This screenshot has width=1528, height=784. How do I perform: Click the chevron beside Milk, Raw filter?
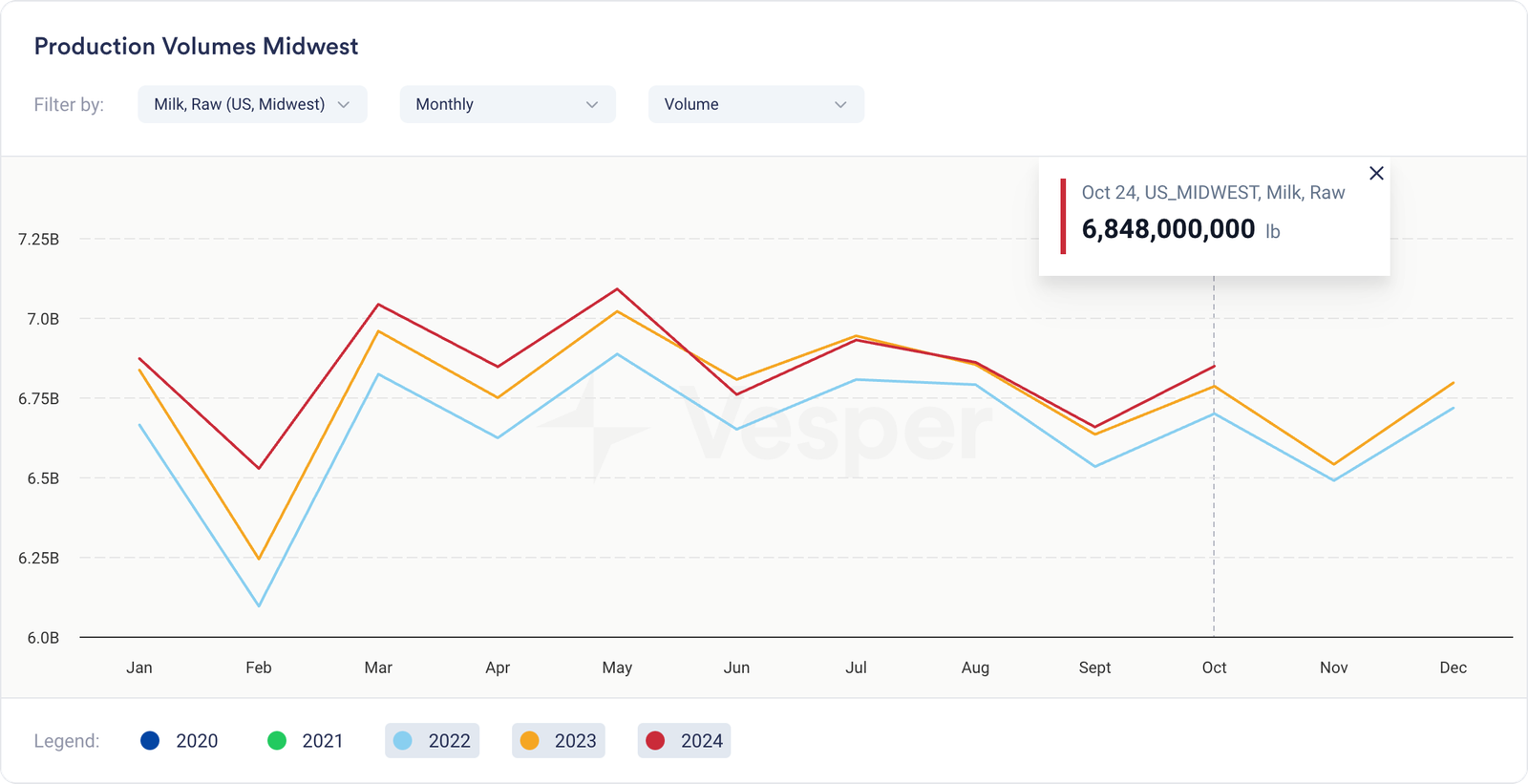[x=344, y=105]
